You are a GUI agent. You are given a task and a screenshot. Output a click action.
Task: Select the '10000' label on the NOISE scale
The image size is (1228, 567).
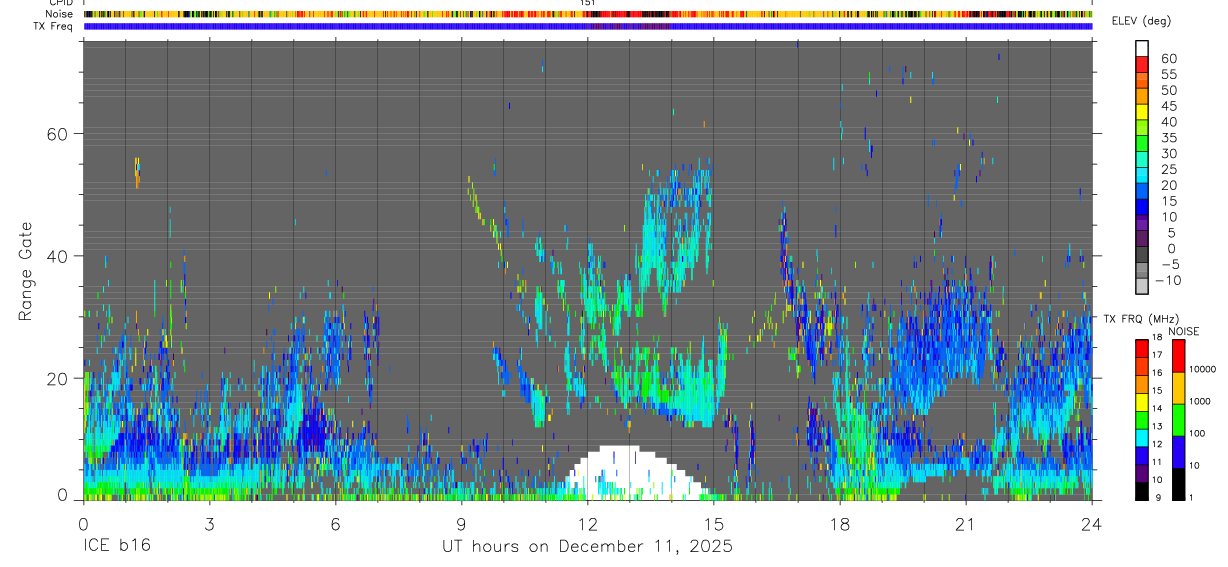click(x=1202, y=369)
